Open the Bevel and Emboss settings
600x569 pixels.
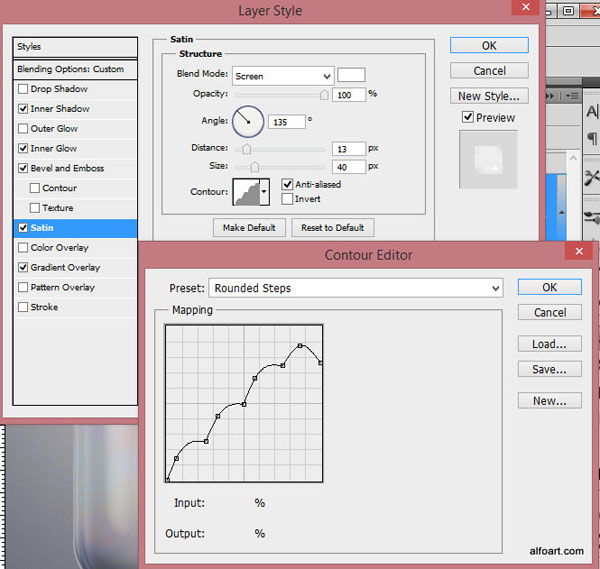pos(67,168)
